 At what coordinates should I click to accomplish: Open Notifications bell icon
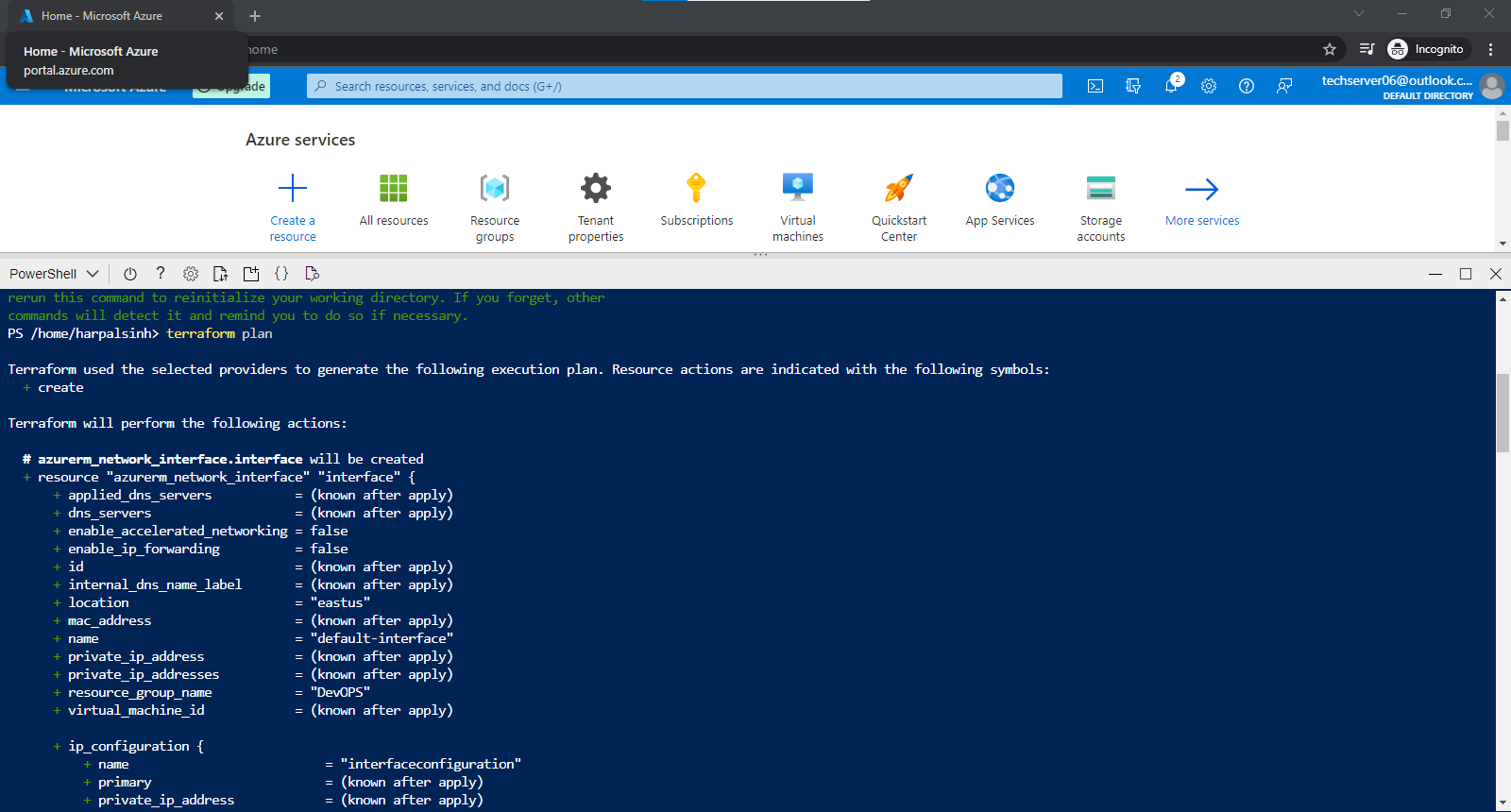point(1171,86)
